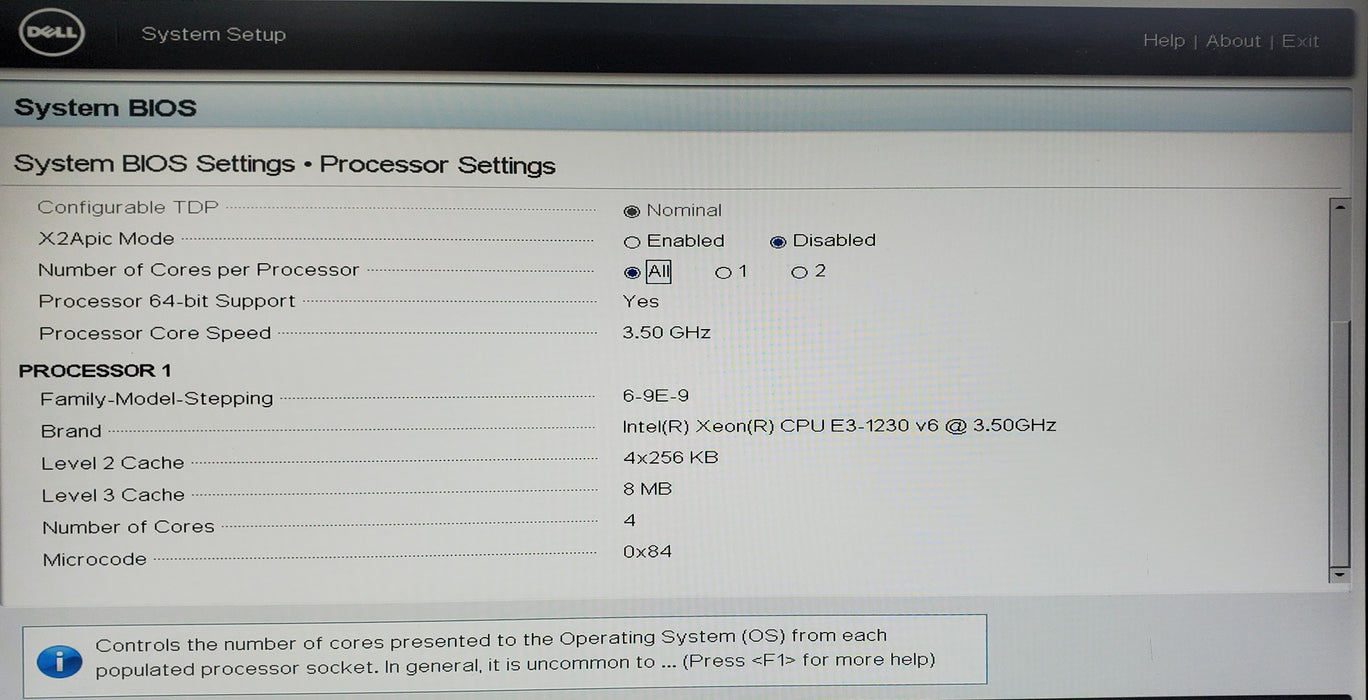Click the Brand label
Image resolution: width=1368 pixels, height=700 pixels.
(x=71, y=432)
